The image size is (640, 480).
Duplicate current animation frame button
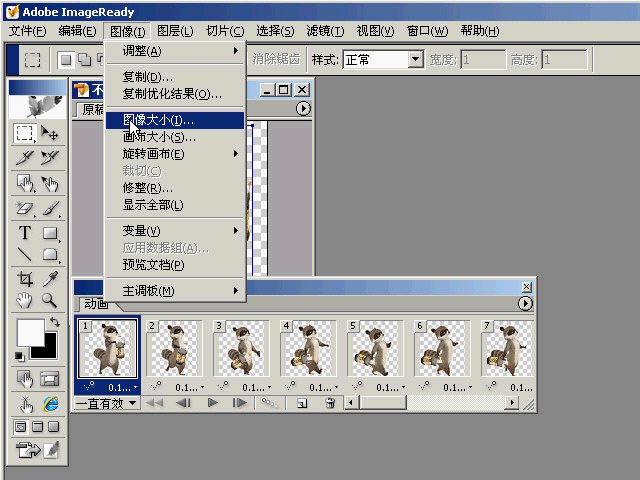(x=302, y=404)
